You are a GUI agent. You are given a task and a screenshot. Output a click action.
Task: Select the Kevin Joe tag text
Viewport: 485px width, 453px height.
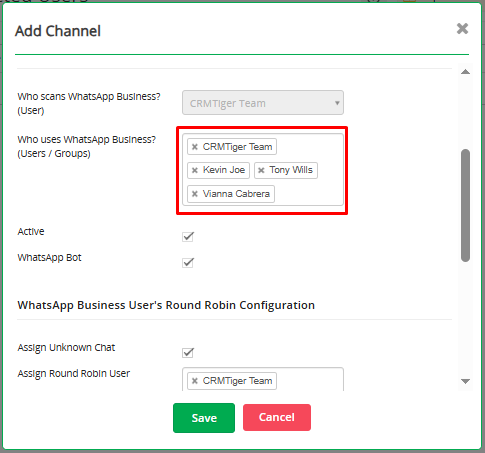pos(224,170)
